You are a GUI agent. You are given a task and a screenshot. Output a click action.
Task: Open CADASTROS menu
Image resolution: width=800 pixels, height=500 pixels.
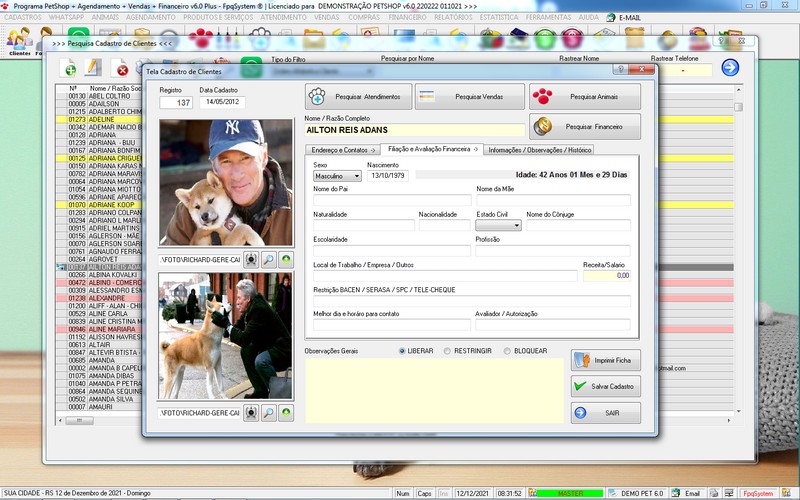tap(23, 17)
